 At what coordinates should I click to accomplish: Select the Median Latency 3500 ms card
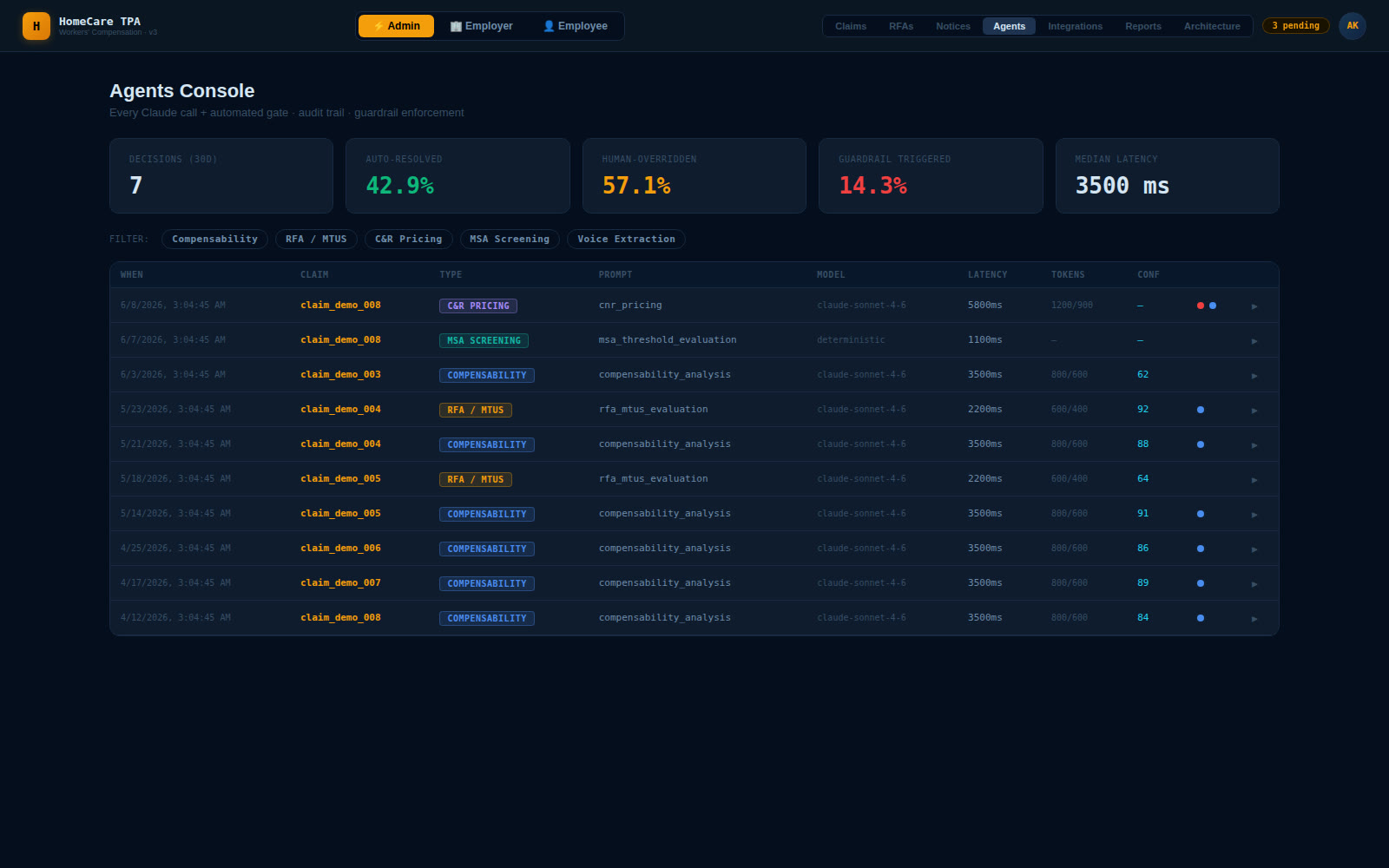1168,175
